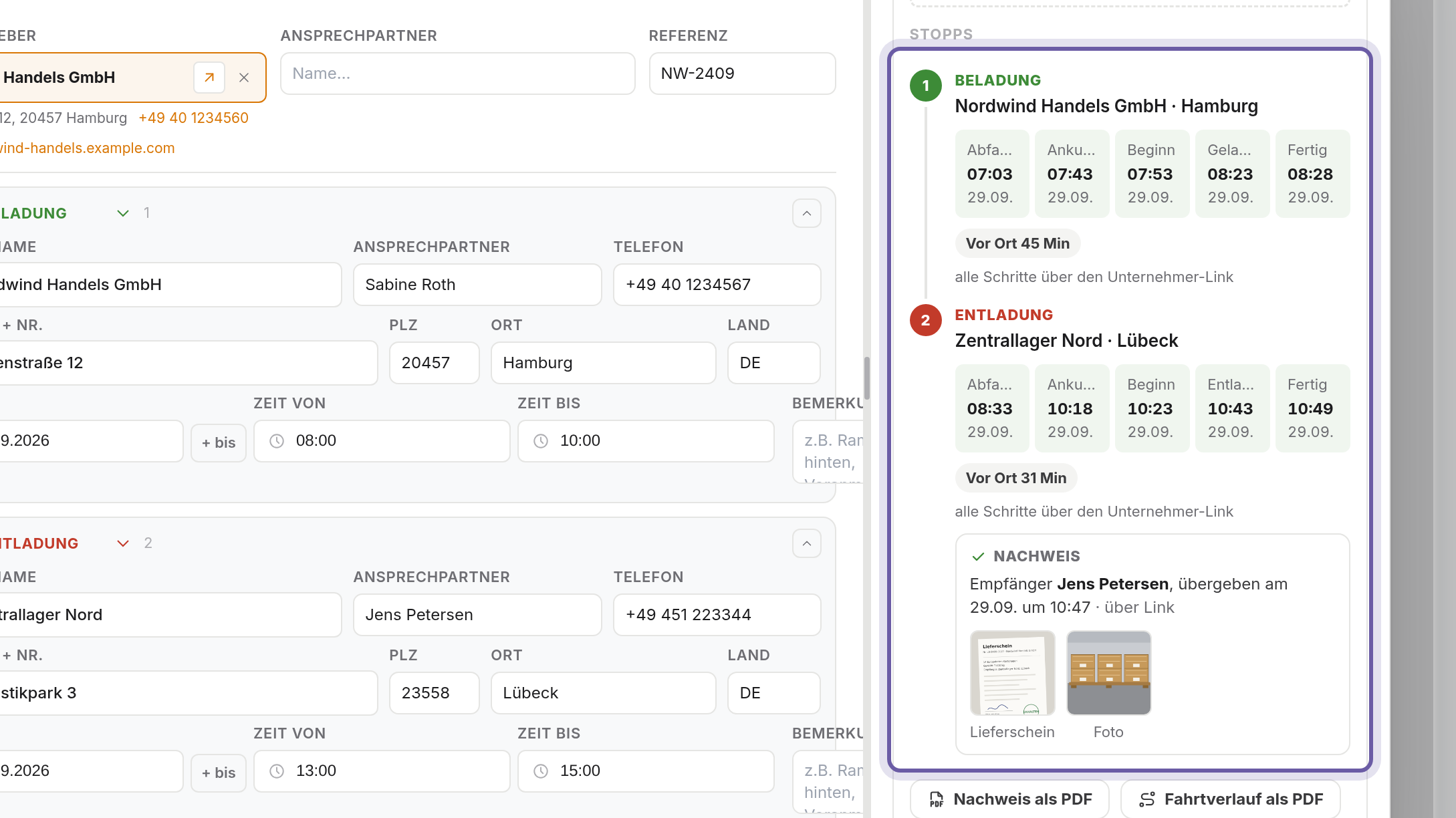The height and width of the screenshot is (818, 1456).
Task: Download Fahrtverlauf als PDF
Action: pyautogui.click(x=1231, y=799)
